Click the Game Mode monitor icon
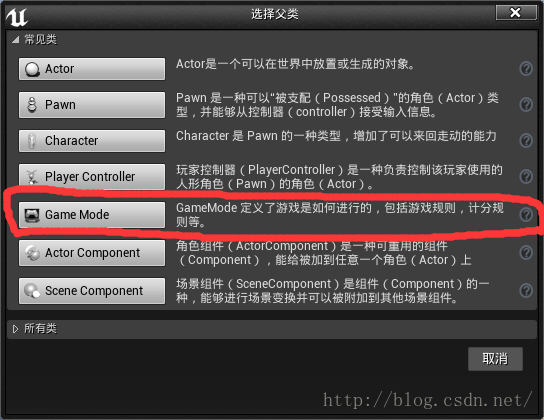 32,215
